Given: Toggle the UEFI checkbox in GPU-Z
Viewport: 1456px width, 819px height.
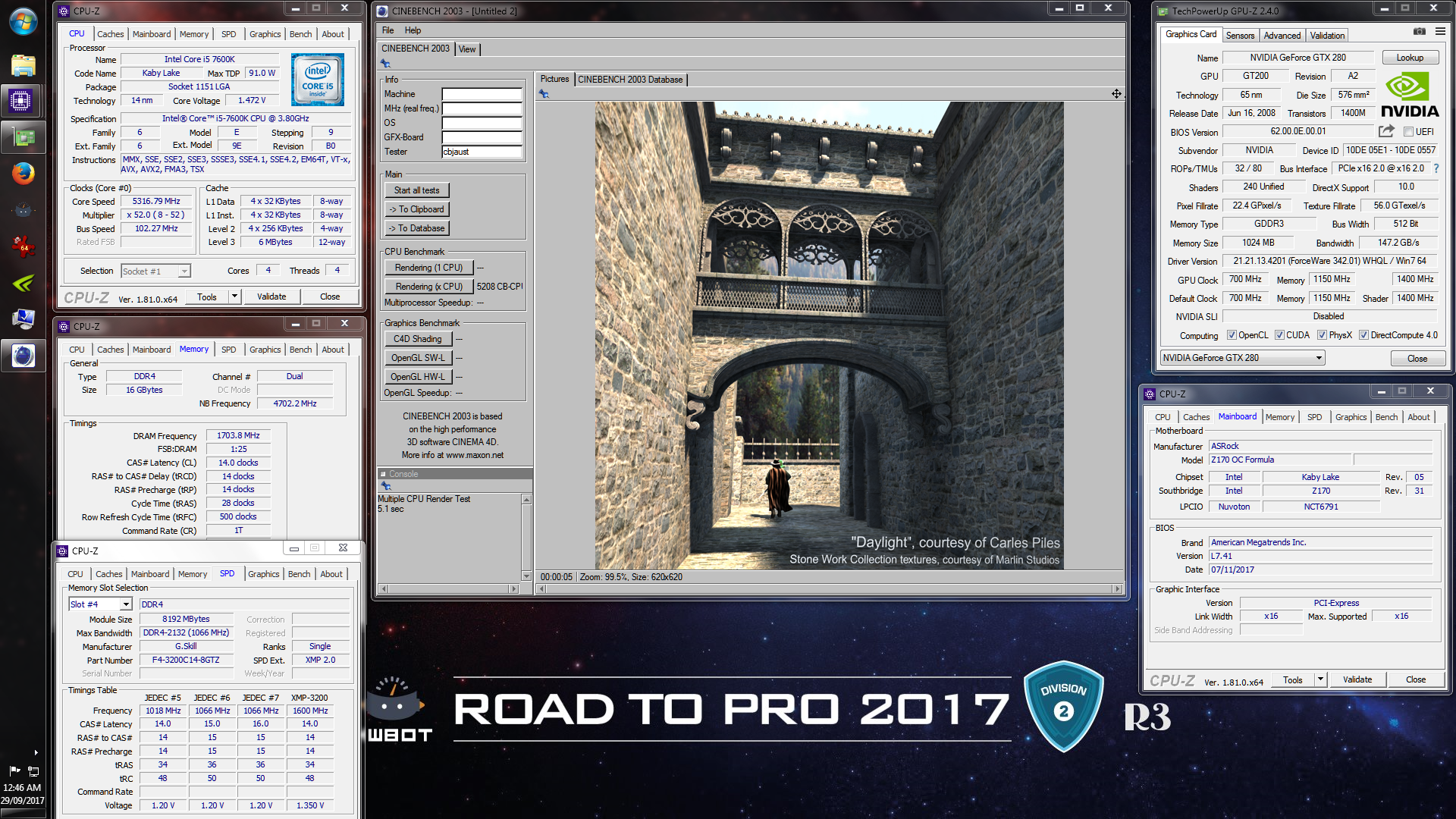Looking at the screenshot, I should [1408, 132].
